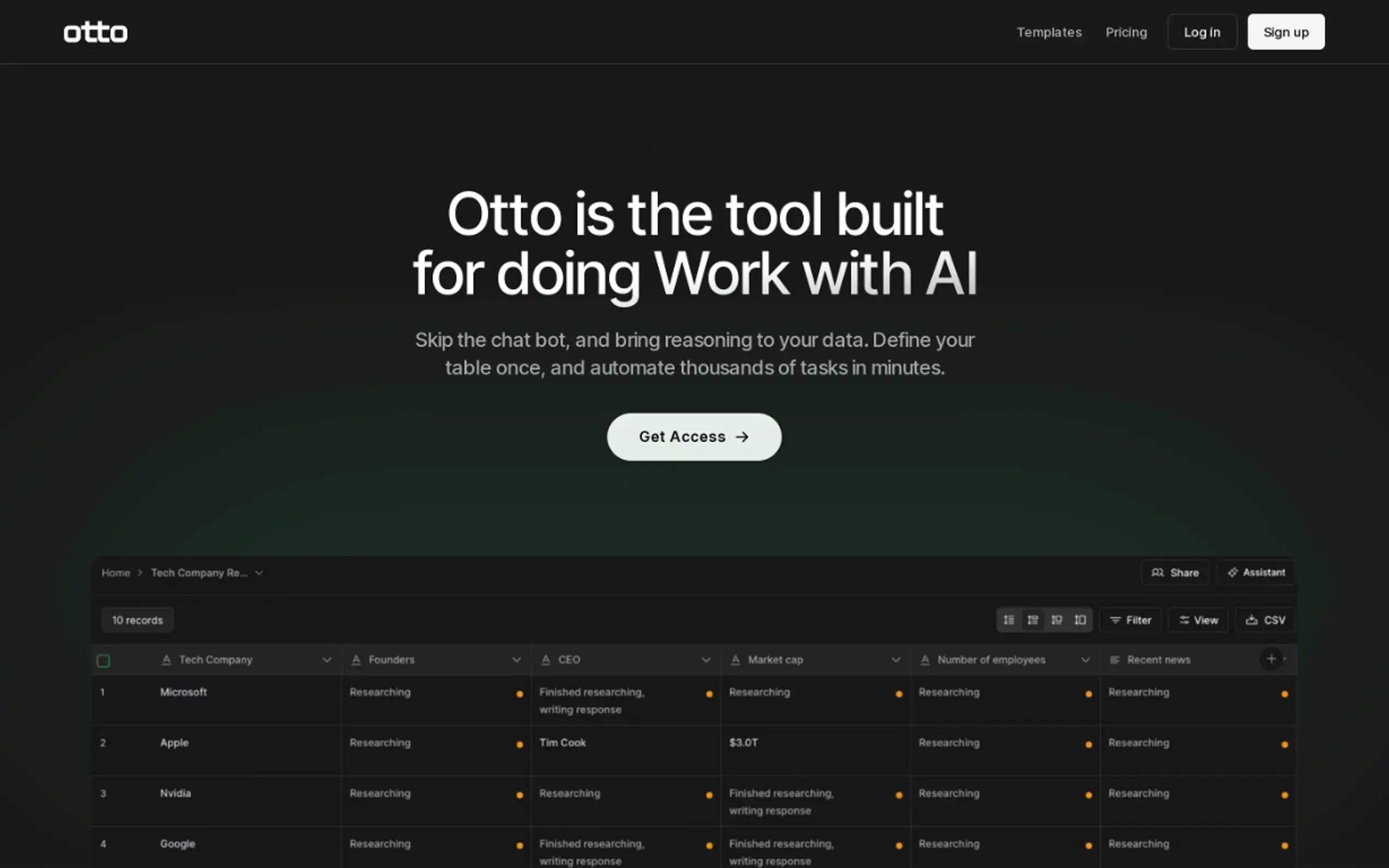
Task: Select the compact row height icon
Action: (x=1008, y=620)
